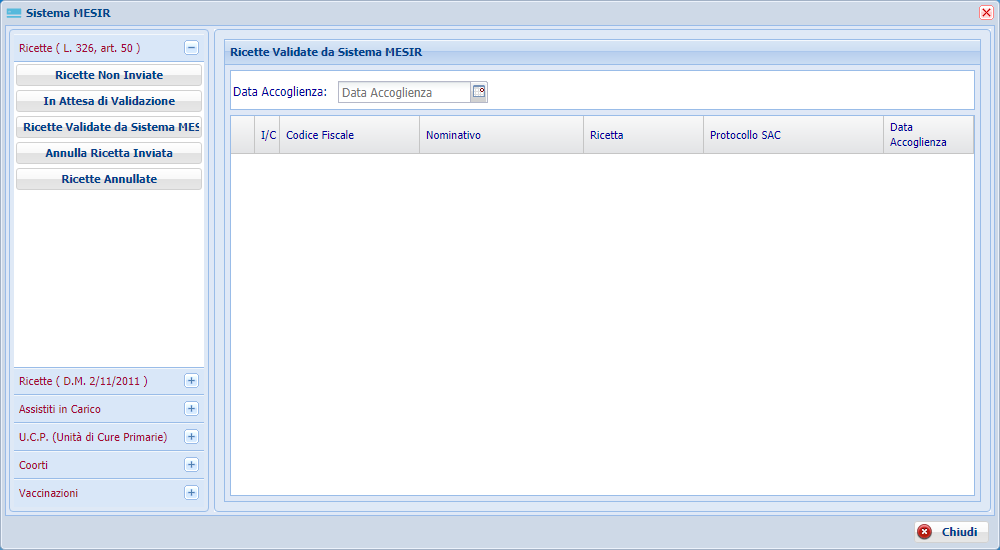Click the Coorti label
The width and height of the screenshot is (1000, 550).
[x=33, y=465]
